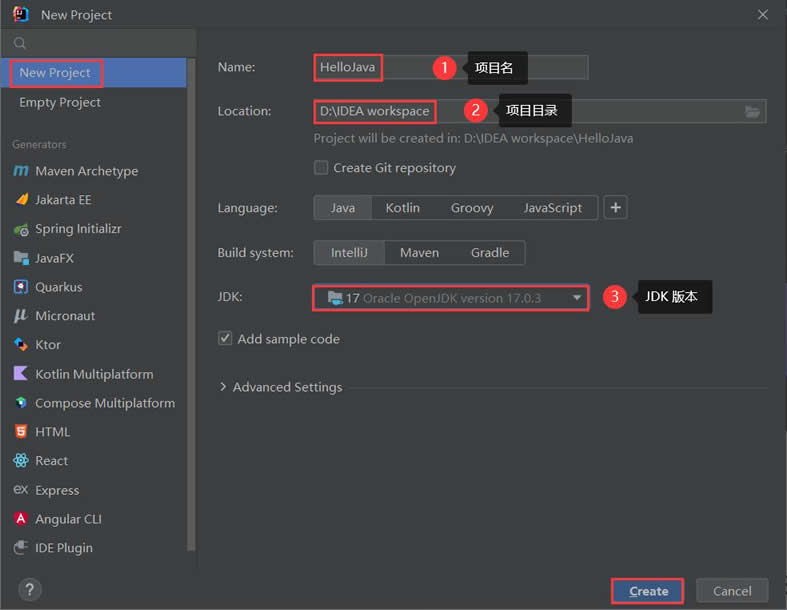Click the sidebar search field
Screen dimensions: 787x610
coord(98,43)
